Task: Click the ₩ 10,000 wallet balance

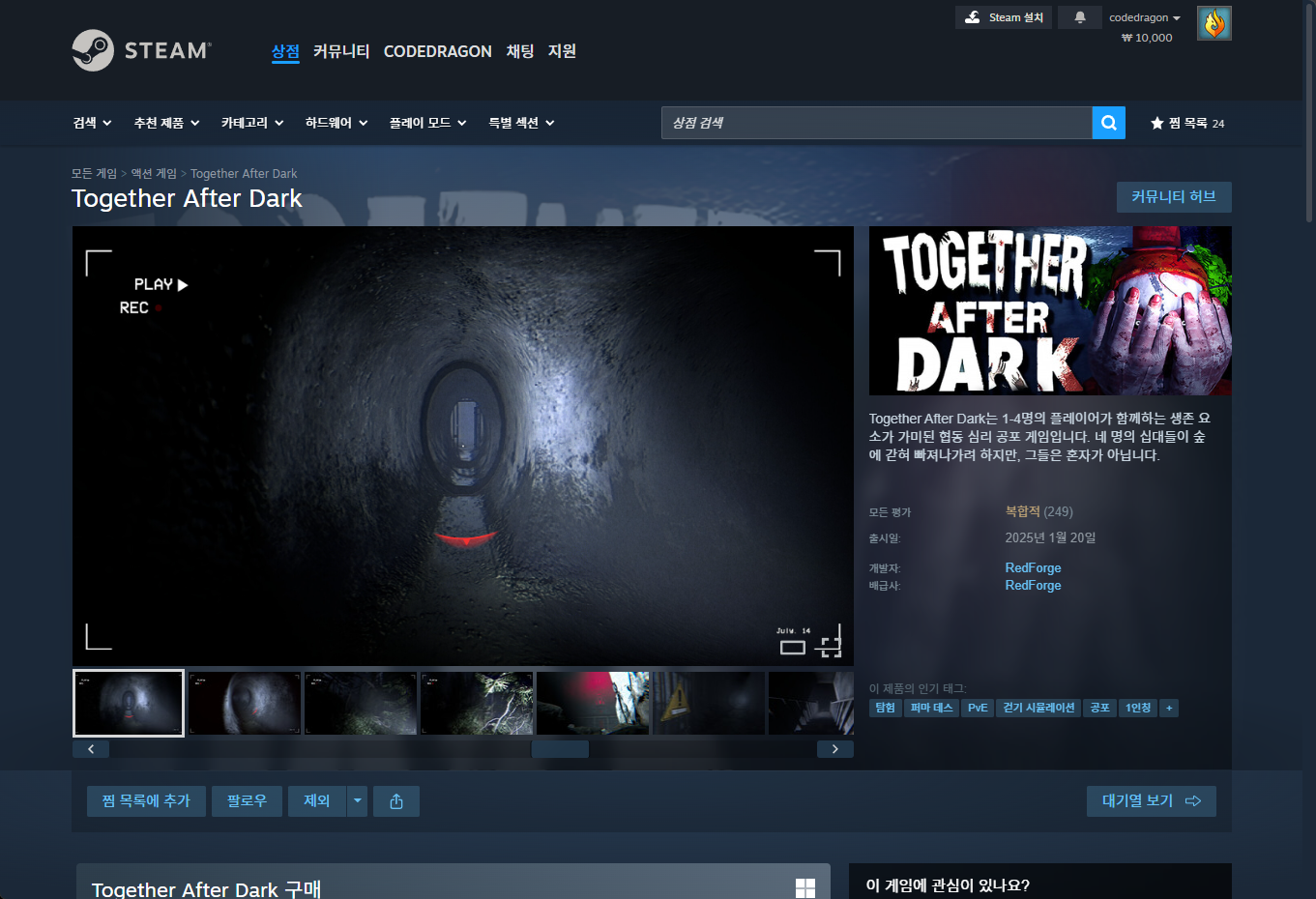Action: coord(1147,38)
